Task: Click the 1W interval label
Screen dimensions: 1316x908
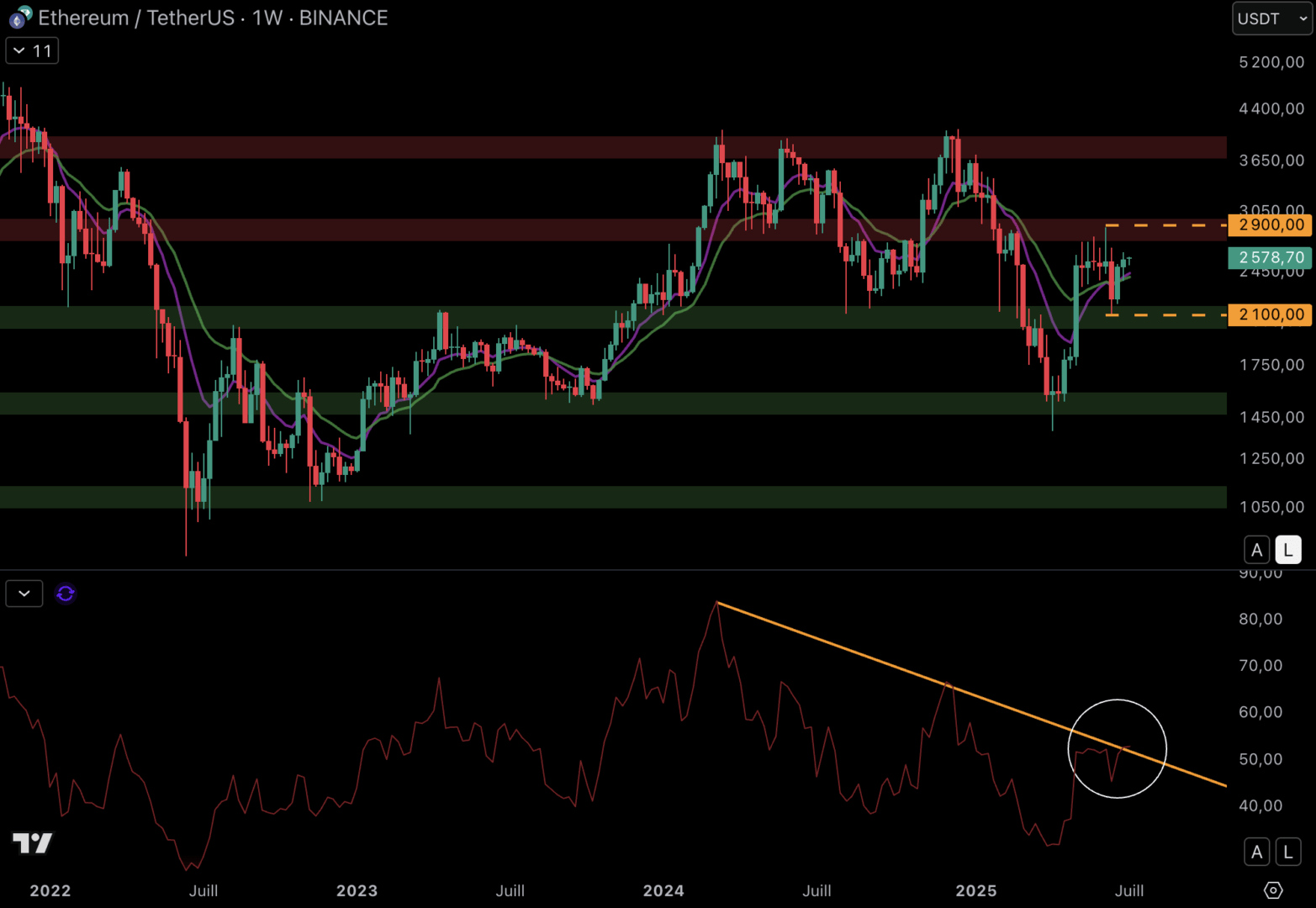Action: click(267, 18)
